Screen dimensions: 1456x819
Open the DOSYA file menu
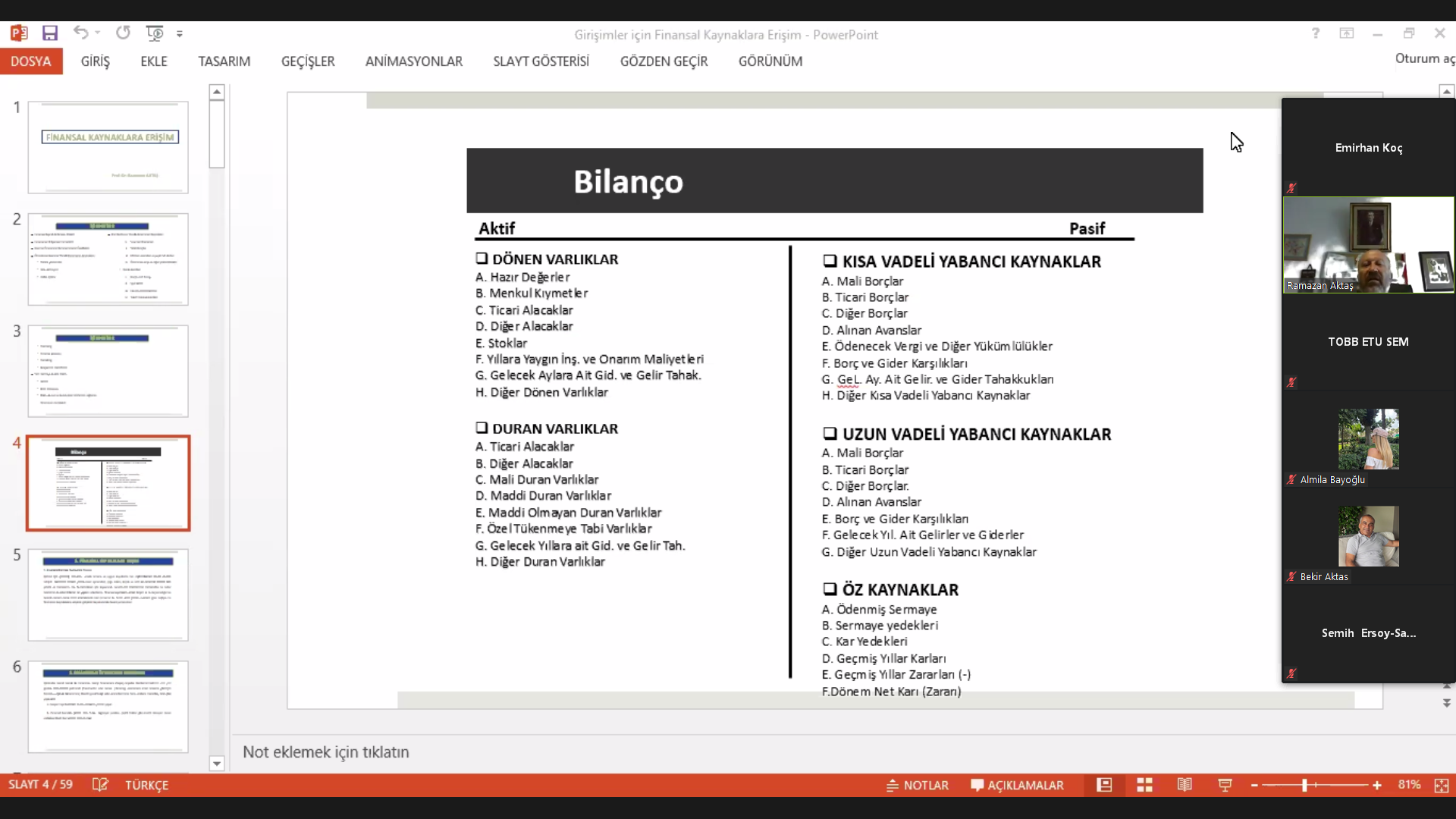[x=31, y=61]
